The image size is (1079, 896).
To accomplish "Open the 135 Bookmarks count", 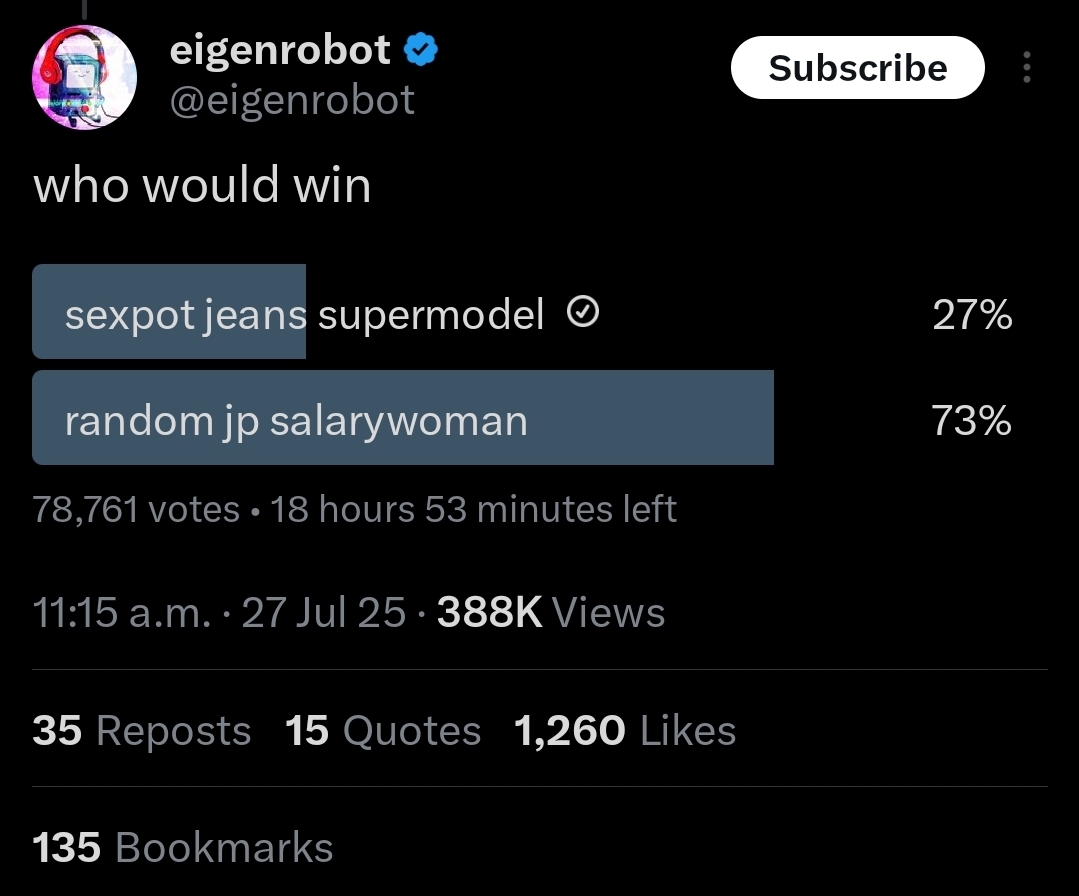I will click(x=183, y=847).
